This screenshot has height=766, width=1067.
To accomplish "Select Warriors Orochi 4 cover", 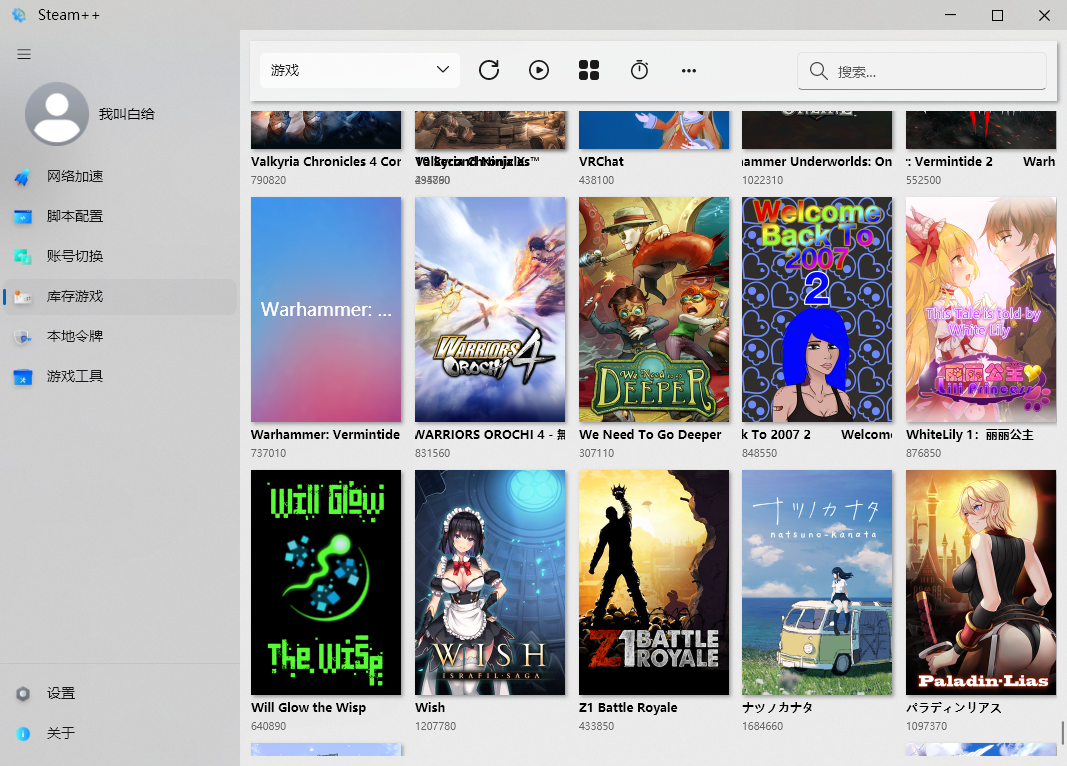I will click(x=490, y=310).
